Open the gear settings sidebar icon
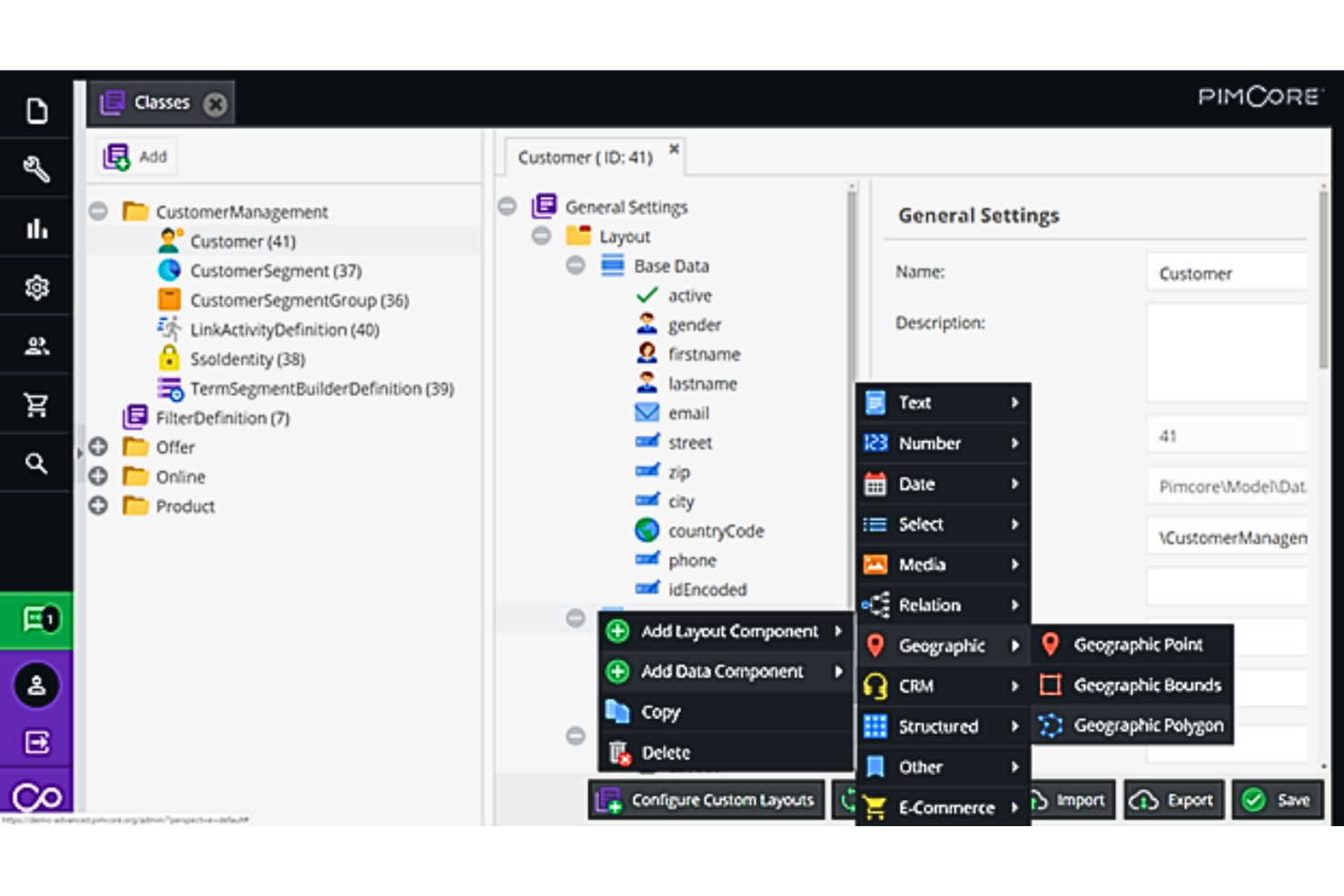 coord(36,287)
